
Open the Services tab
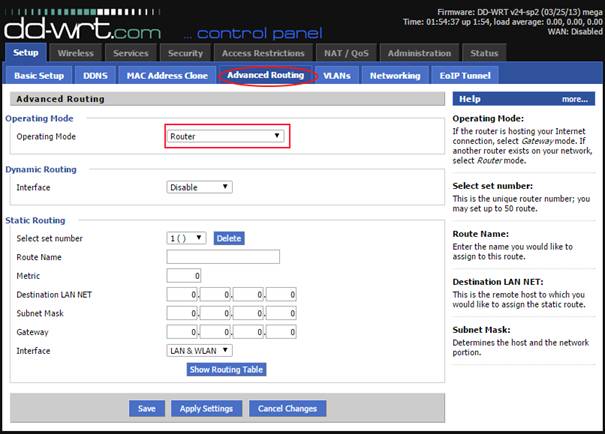131,53
